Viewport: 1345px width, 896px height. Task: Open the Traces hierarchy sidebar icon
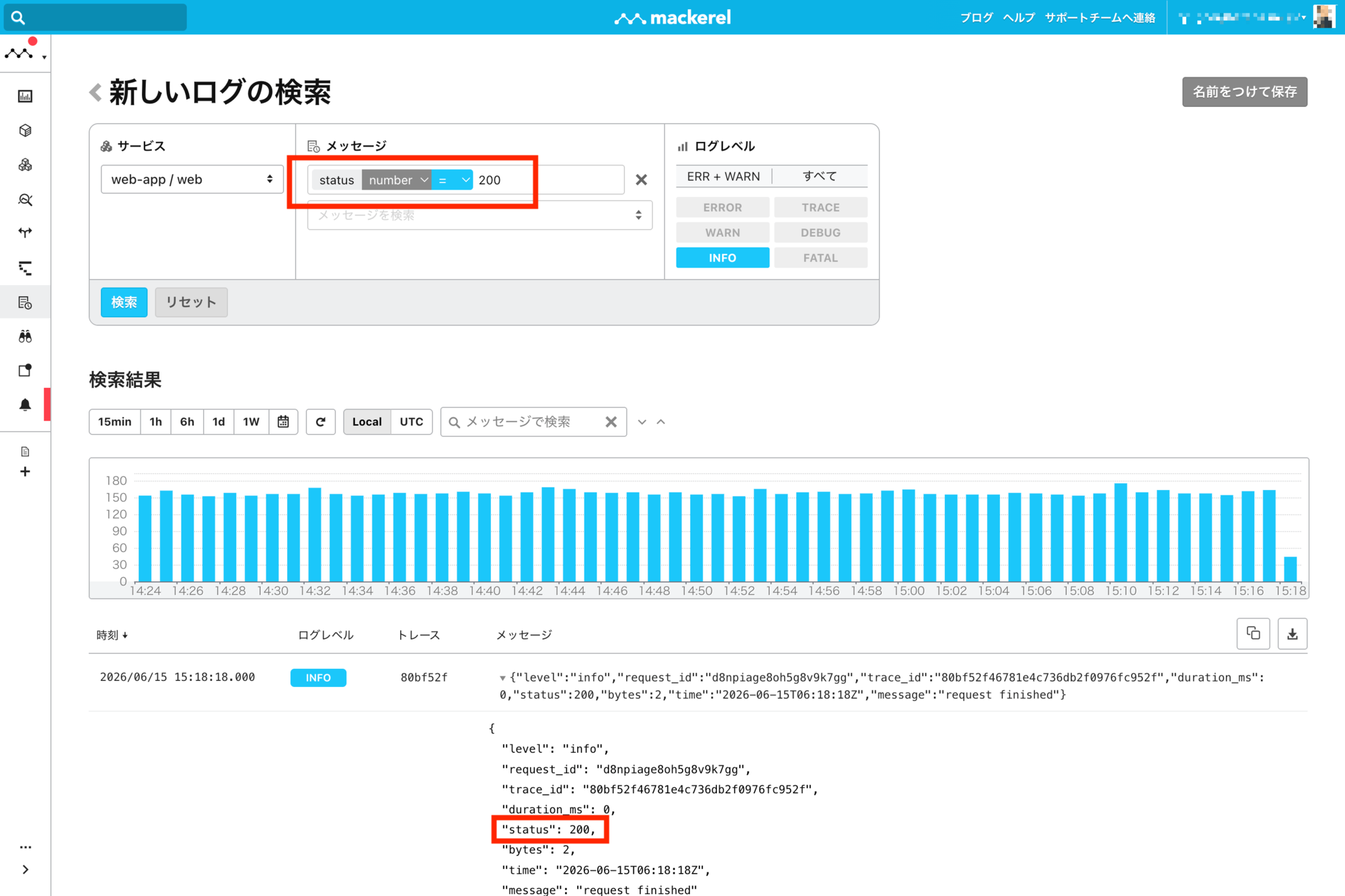pos(25,268)
